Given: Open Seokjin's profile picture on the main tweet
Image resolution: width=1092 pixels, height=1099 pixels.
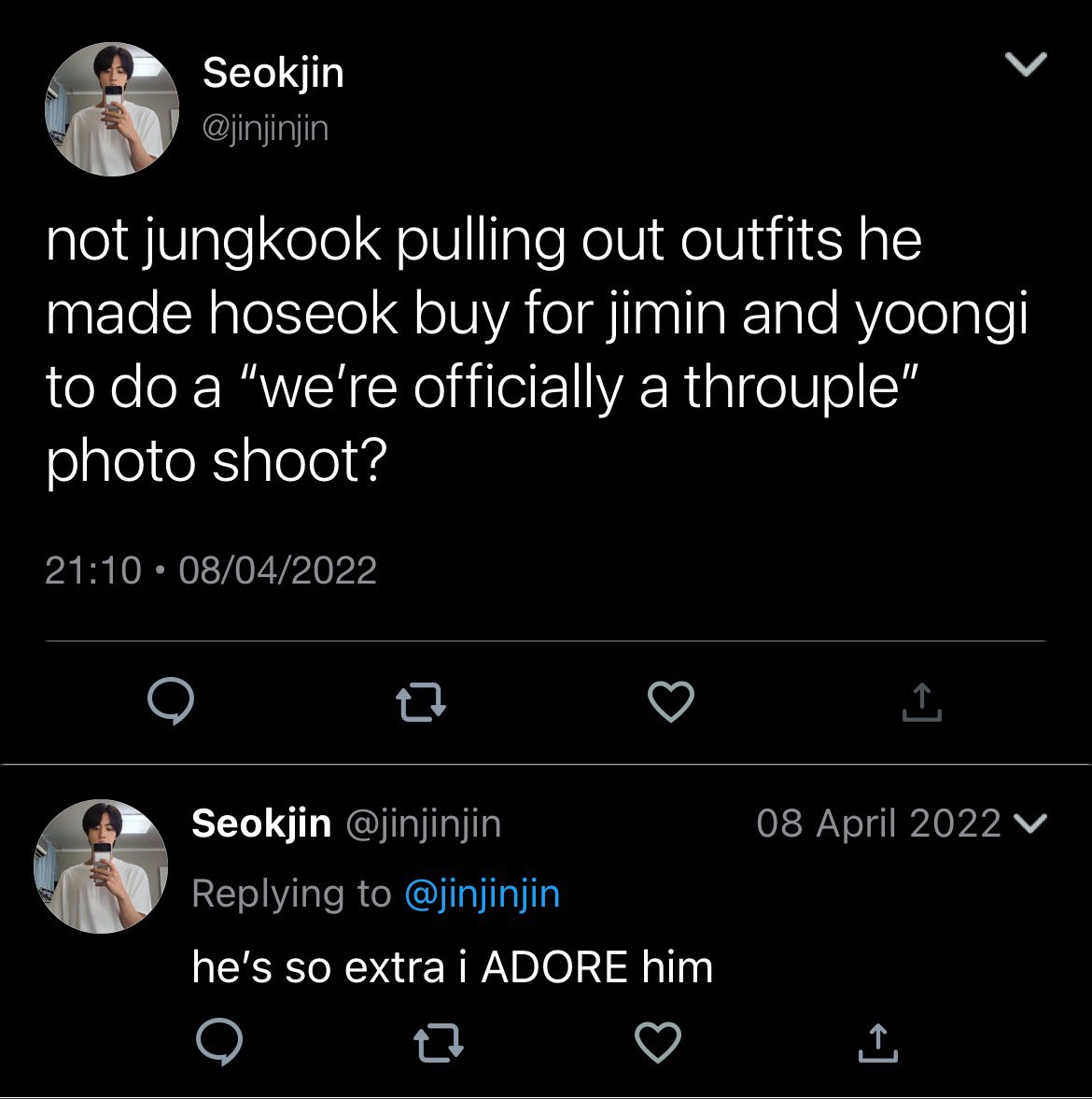Looking at the screenshot, I should pos(112,108).
